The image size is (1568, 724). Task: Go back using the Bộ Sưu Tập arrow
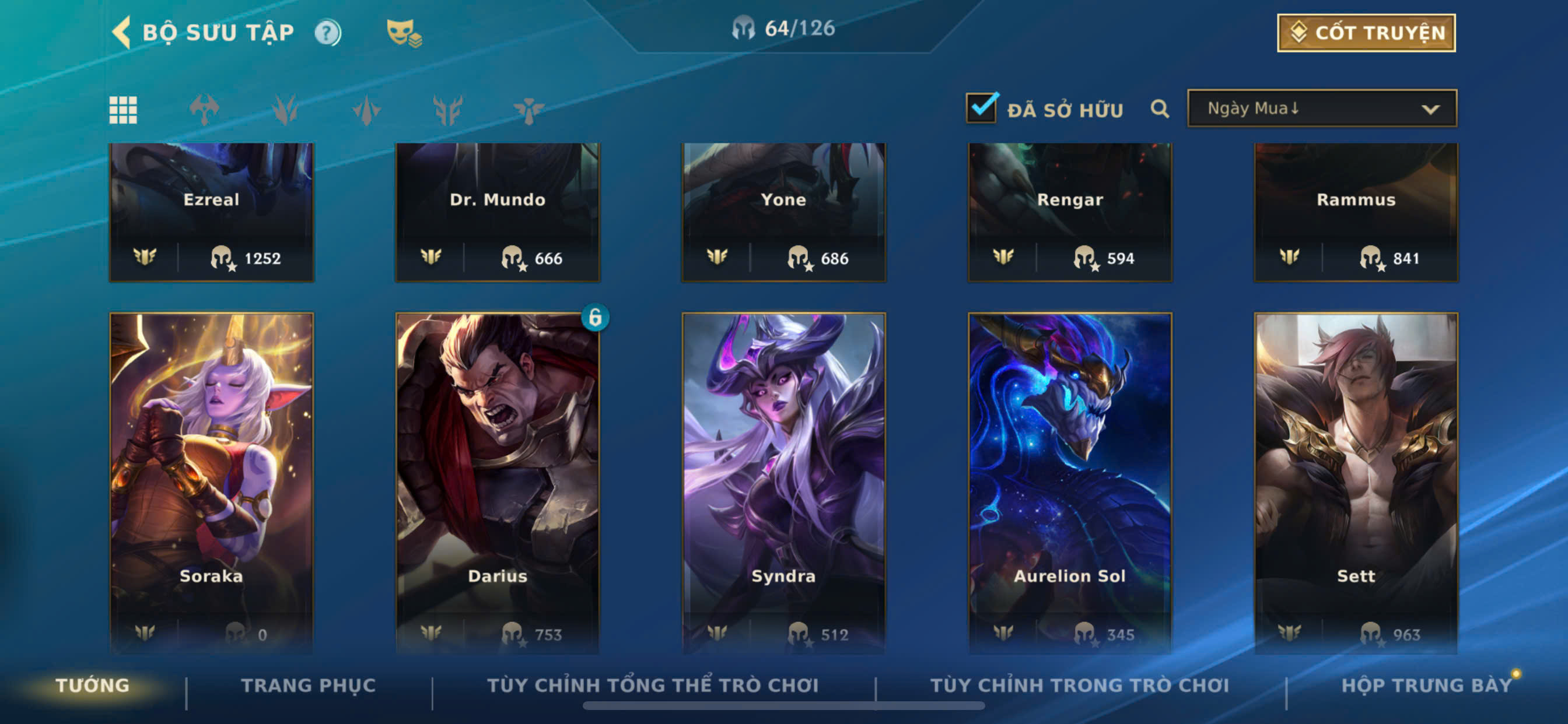point(122,32)
